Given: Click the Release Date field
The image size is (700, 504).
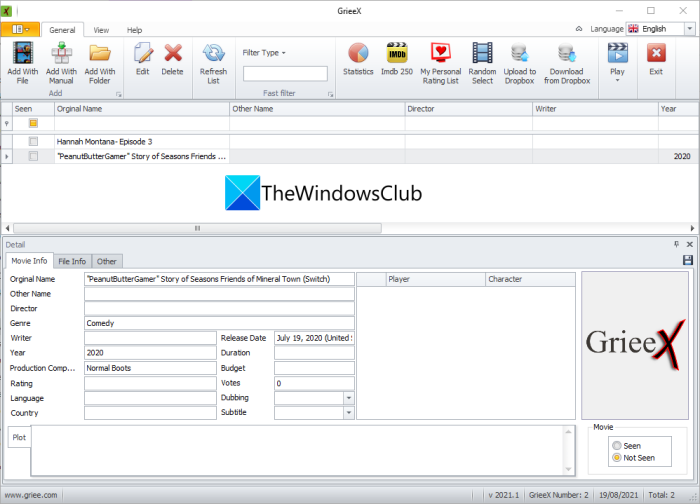Looking at the screenshot, I should (314, 338).
